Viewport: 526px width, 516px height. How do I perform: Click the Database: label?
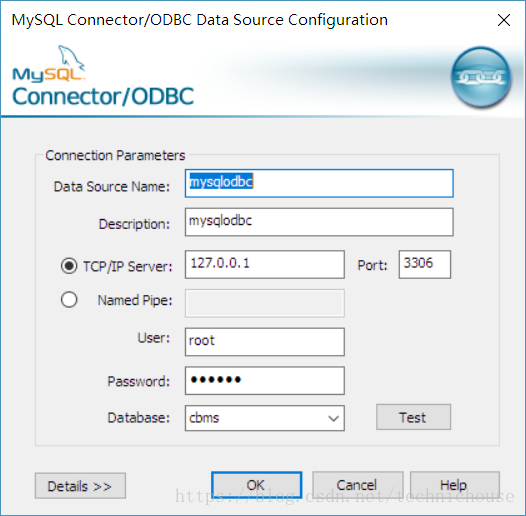click(x=139, y=418)
